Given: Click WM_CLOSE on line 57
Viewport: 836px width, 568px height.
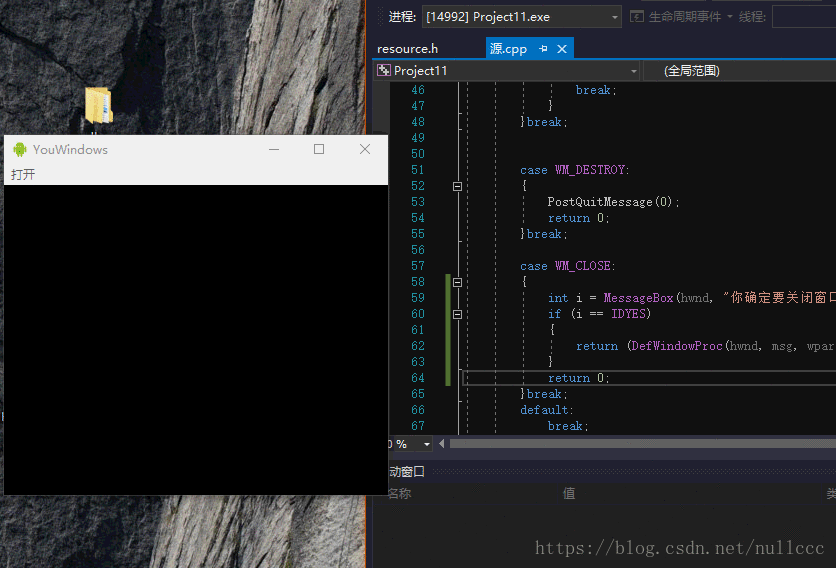Looking at the screenshot, I should click(x=583, y=266).
